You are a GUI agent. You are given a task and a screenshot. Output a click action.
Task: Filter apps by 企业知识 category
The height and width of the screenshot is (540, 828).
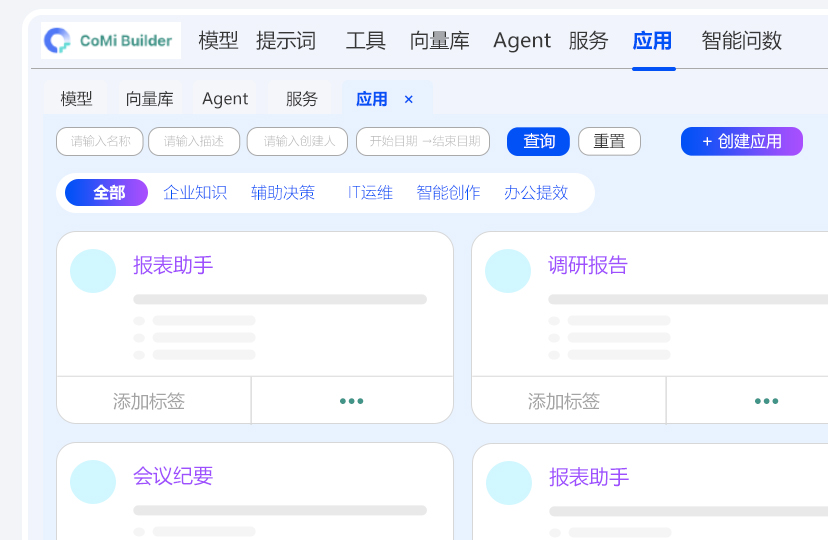[195, 193]
